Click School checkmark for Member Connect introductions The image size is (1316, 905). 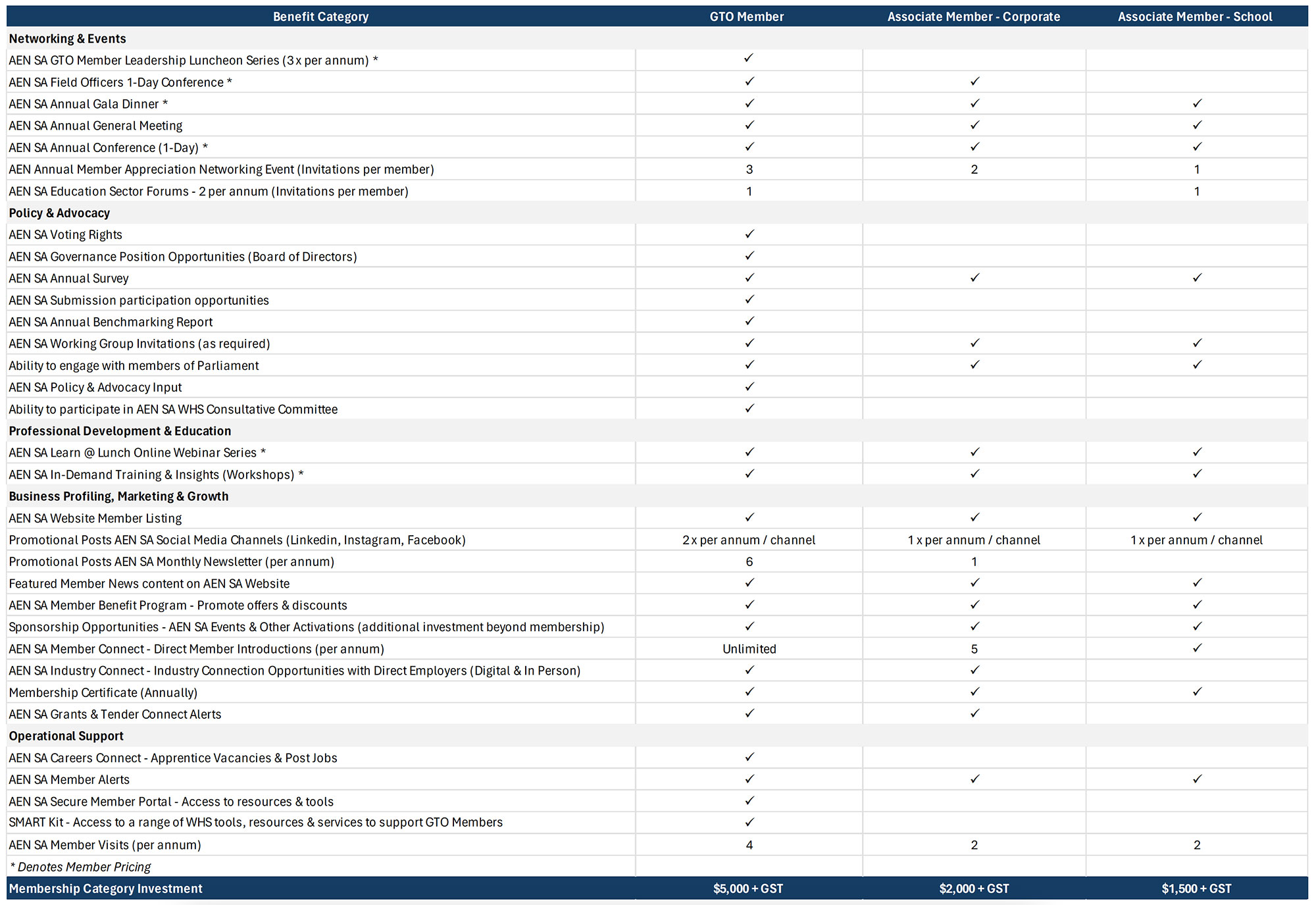1197,648
